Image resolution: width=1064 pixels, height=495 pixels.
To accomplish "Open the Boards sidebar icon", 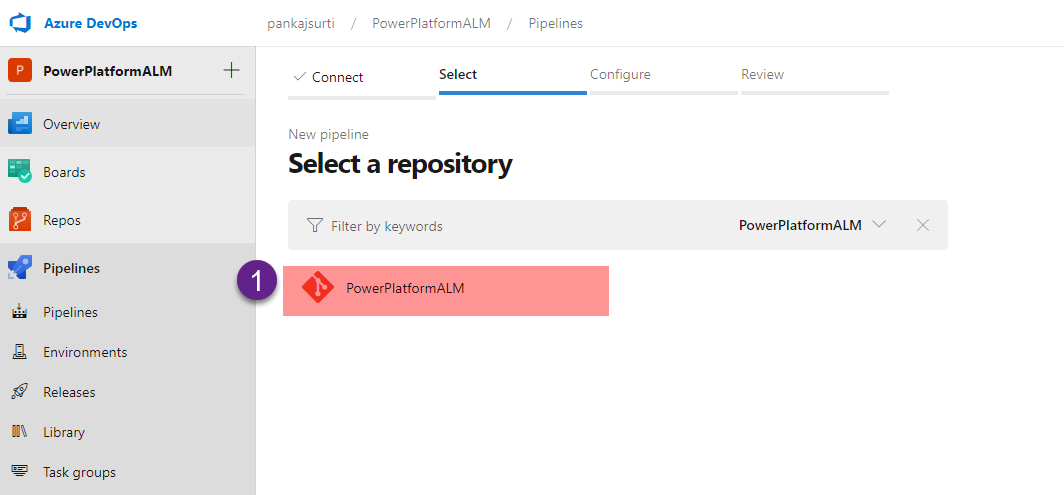I will click(x=20, y=172).
